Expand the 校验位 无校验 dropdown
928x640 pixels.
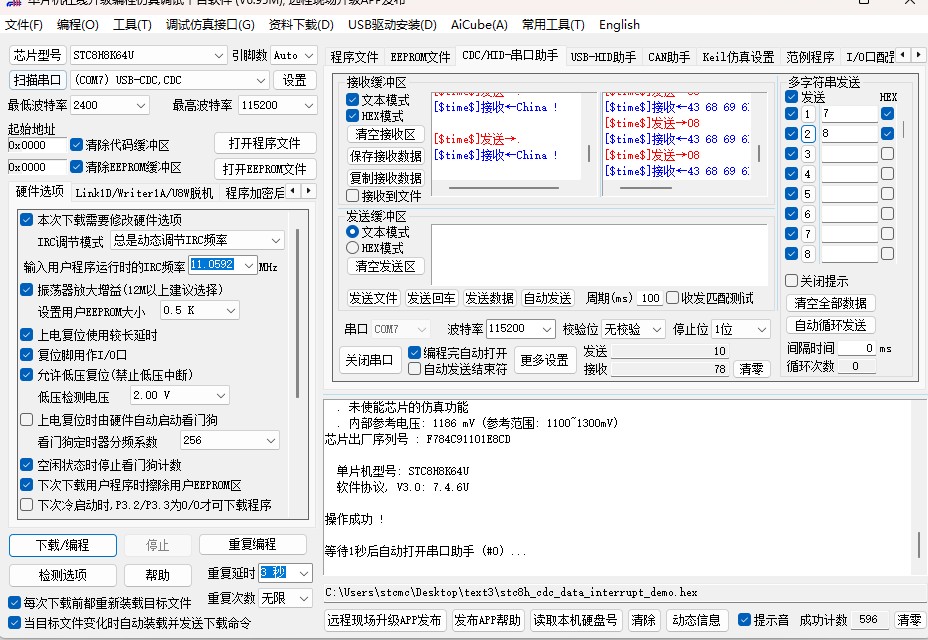(x=656, y=329)
